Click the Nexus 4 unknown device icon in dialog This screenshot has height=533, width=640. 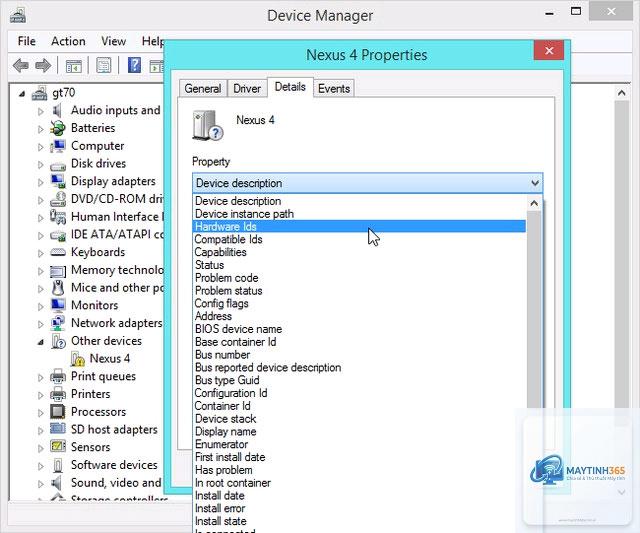pyautogui.click(x=207, y=126)
